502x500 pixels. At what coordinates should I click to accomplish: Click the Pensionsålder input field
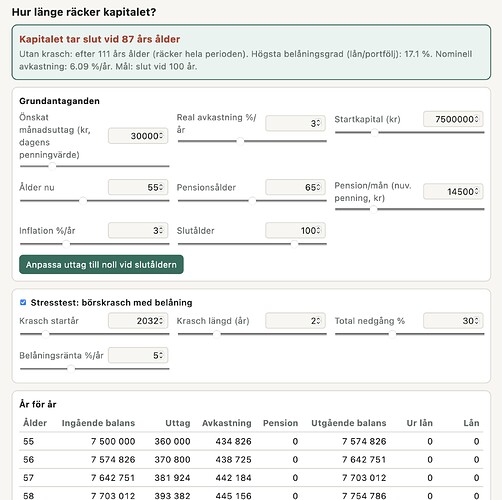pos(295,187)
